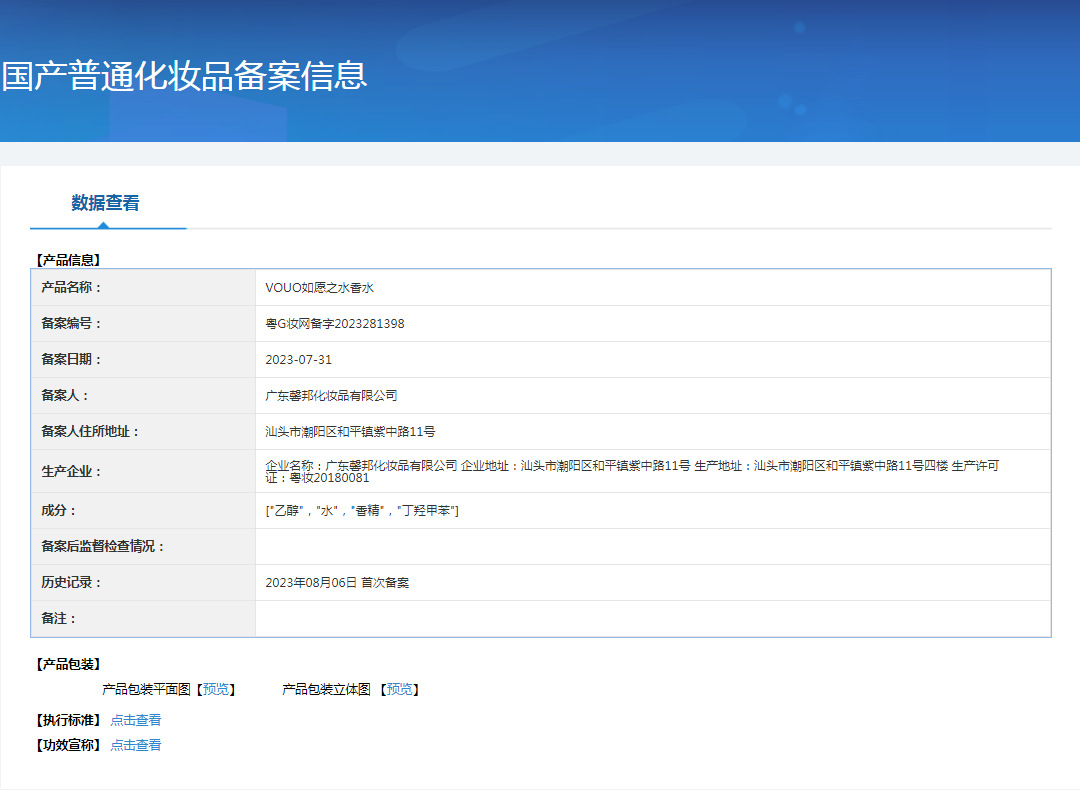Click the 生产企业 details text
This screenshot has height=790, width=1080.
[631, 471]
